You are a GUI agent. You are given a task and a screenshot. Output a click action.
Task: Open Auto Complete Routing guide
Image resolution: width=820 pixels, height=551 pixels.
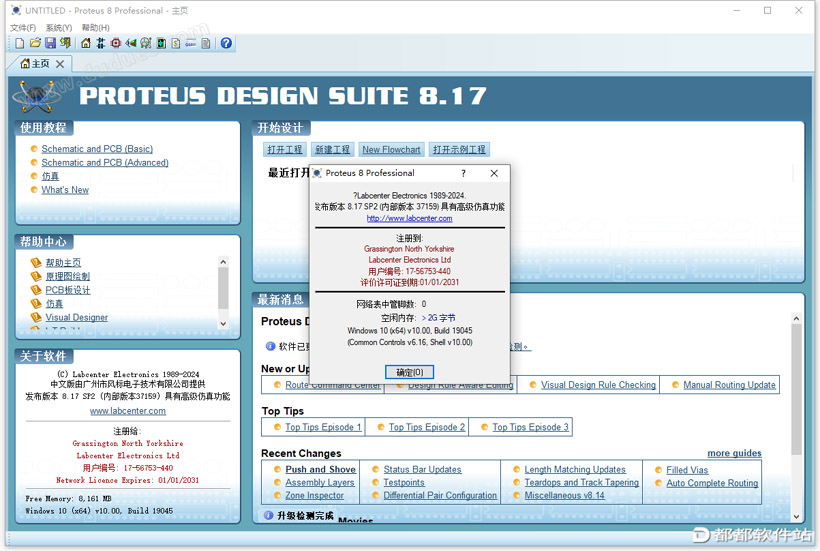click(x=712, y=483)
